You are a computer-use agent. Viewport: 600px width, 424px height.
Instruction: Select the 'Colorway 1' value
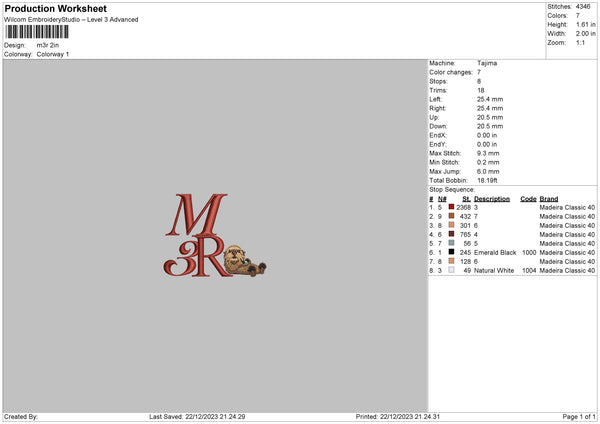(x=53, y=54)
